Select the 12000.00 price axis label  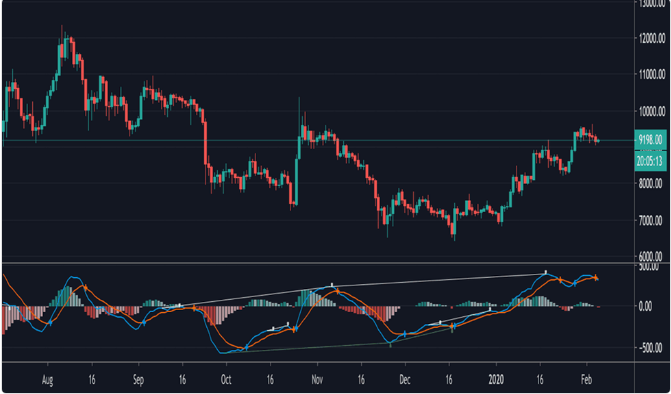[x=650, y=39]
